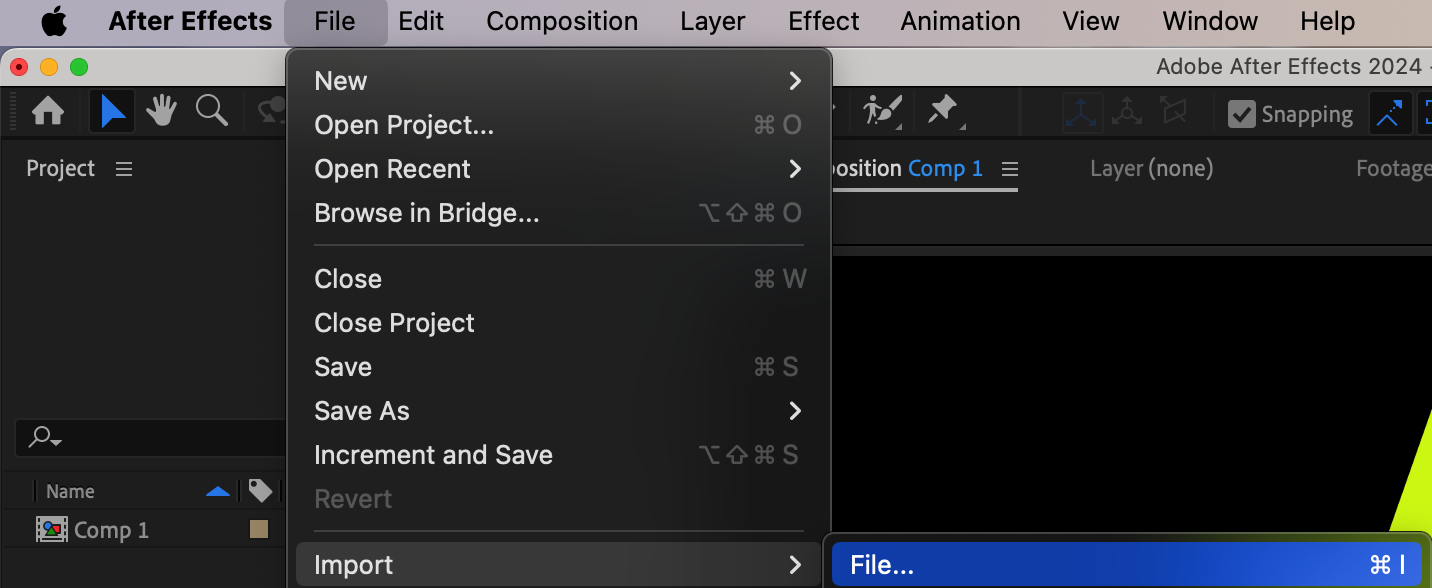The height and width of the screenshot is (588, 1432).
Task: Click the Home icon in the toolbar
Action: pos(48,111)
